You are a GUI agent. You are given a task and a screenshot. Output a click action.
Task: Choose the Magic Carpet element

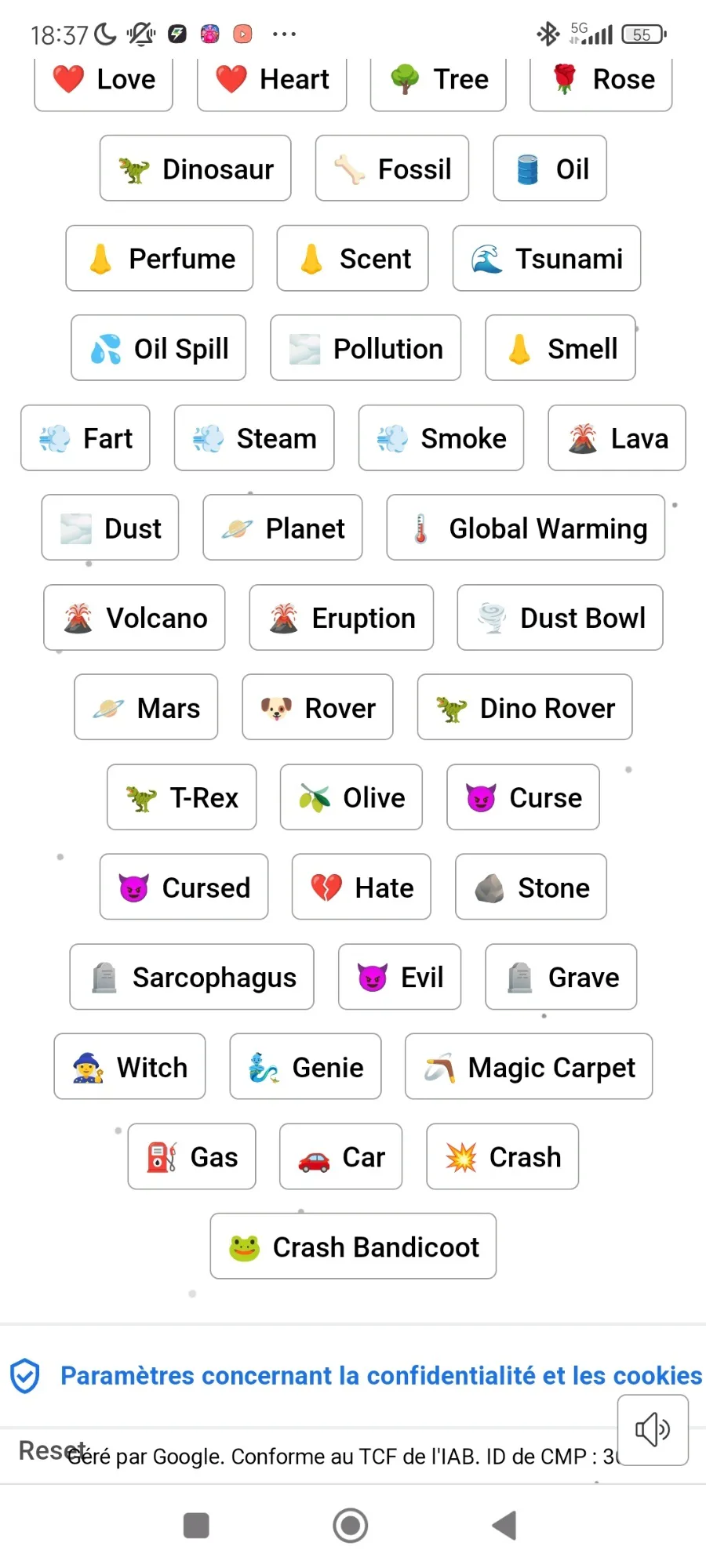click(x=529, y=1067)
